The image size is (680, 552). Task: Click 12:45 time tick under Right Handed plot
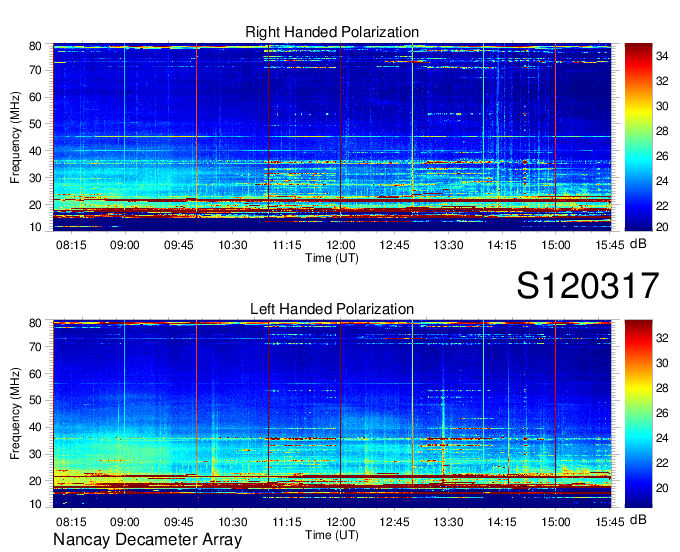point(394,245)
